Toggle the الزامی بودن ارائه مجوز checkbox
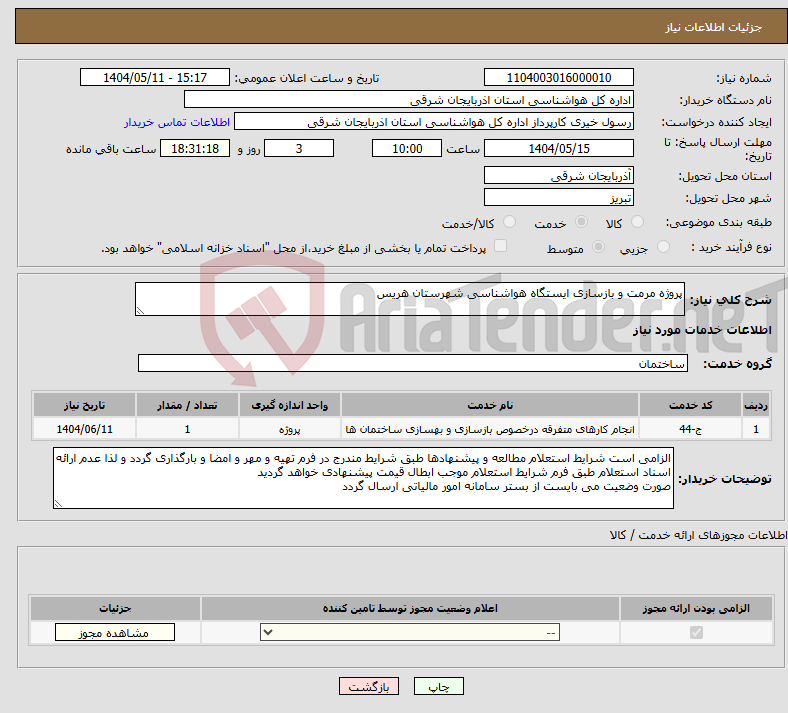 point(696,633)
